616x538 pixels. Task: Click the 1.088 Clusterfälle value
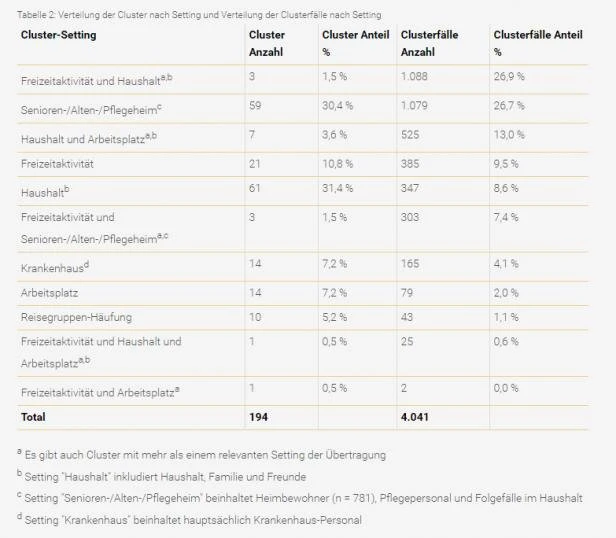[x=414, y=76]
